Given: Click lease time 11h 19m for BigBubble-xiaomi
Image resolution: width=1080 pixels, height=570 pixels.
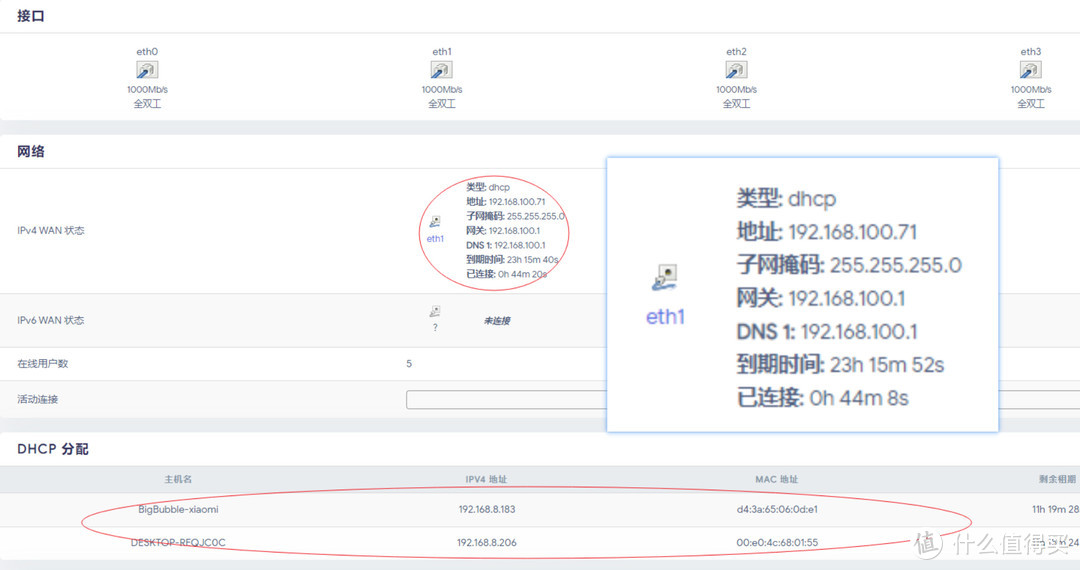Looking at the screenshot, I should pyautogui.click(x=1055, y=509).
